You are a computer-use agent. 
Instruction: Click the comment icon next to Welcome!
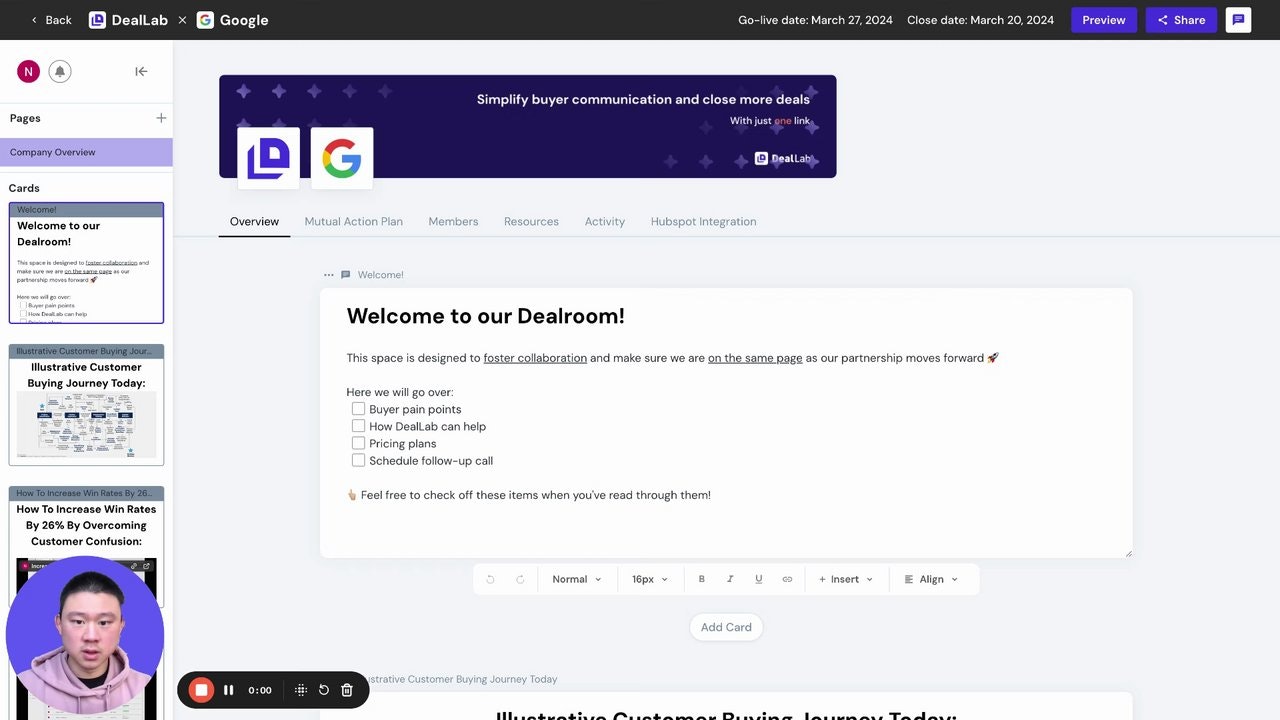coord(345,274)
